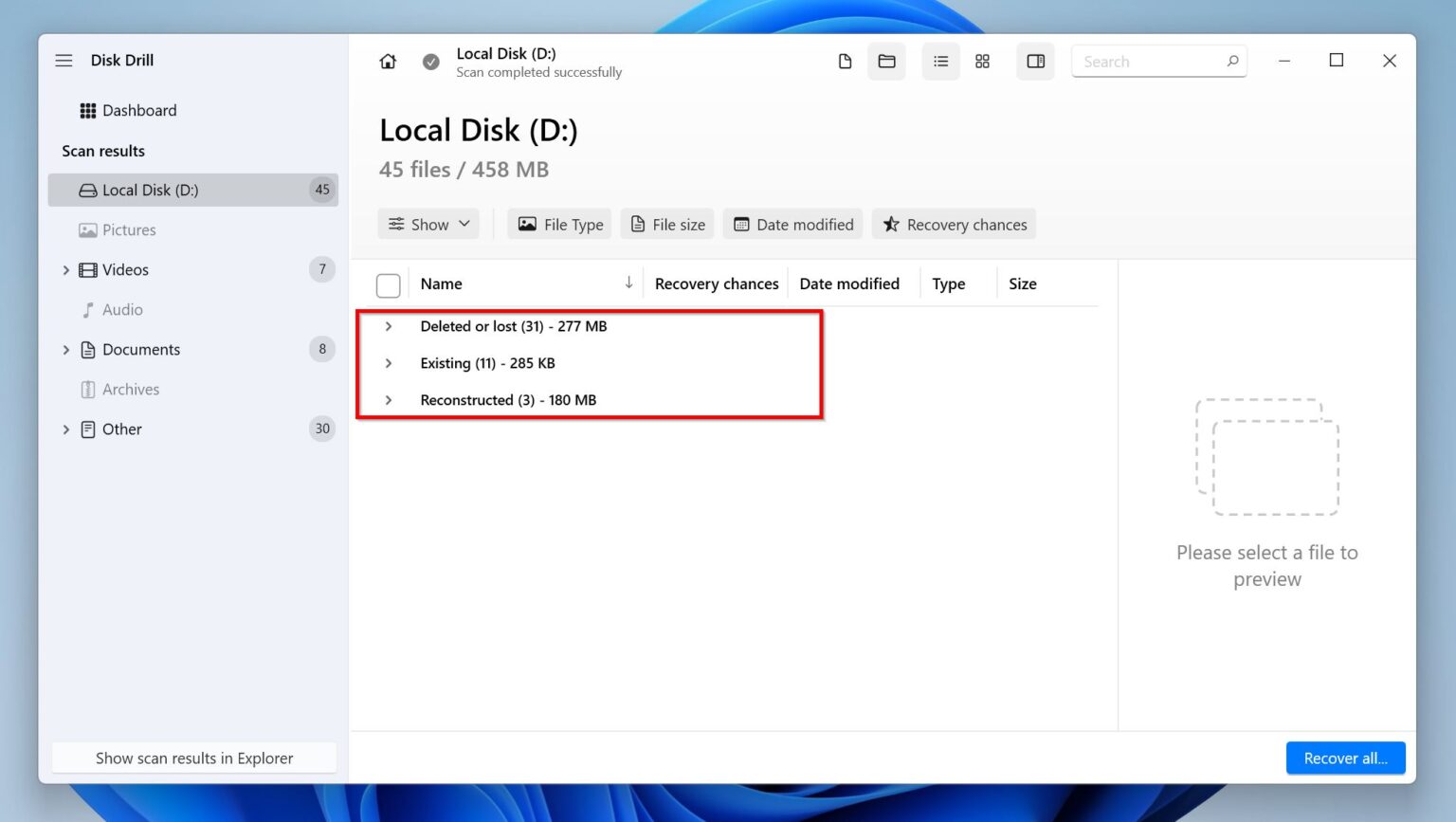Image resolution: width=1456 pixels, height=822 pixels.
Task: Select the Other category in the sidebar
Action: pyautogui.click(x=123, y=429)
